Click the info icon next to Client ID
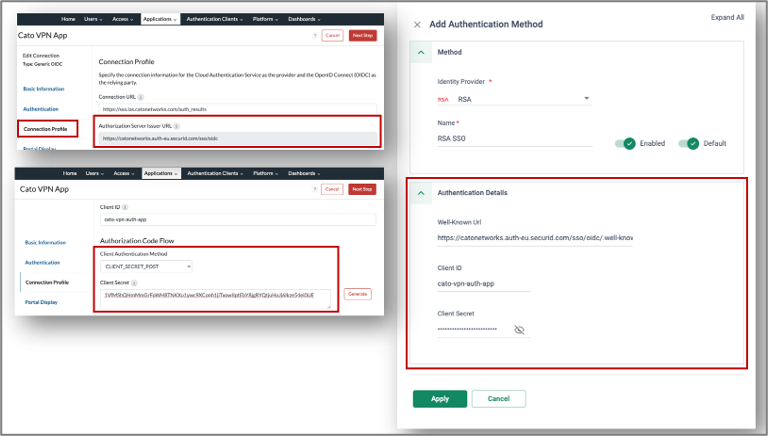This screenshot has height=436, width=768. [x=125, y=207]
